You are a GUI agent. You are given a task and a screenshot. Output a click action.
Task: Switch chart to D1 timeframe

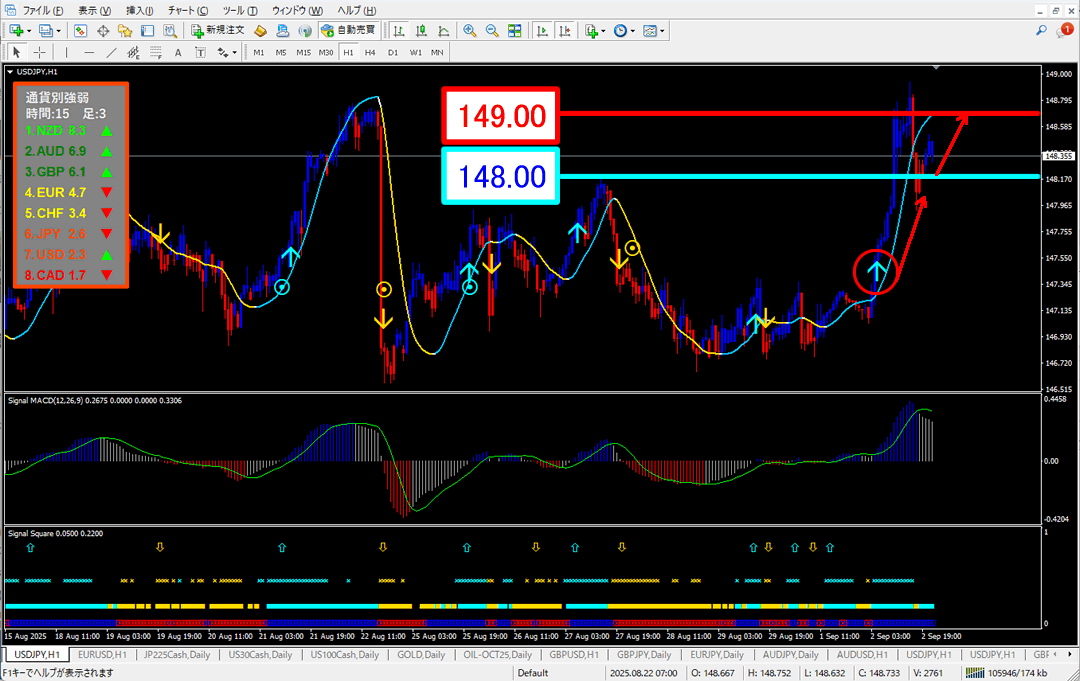(x=393, y=52)
